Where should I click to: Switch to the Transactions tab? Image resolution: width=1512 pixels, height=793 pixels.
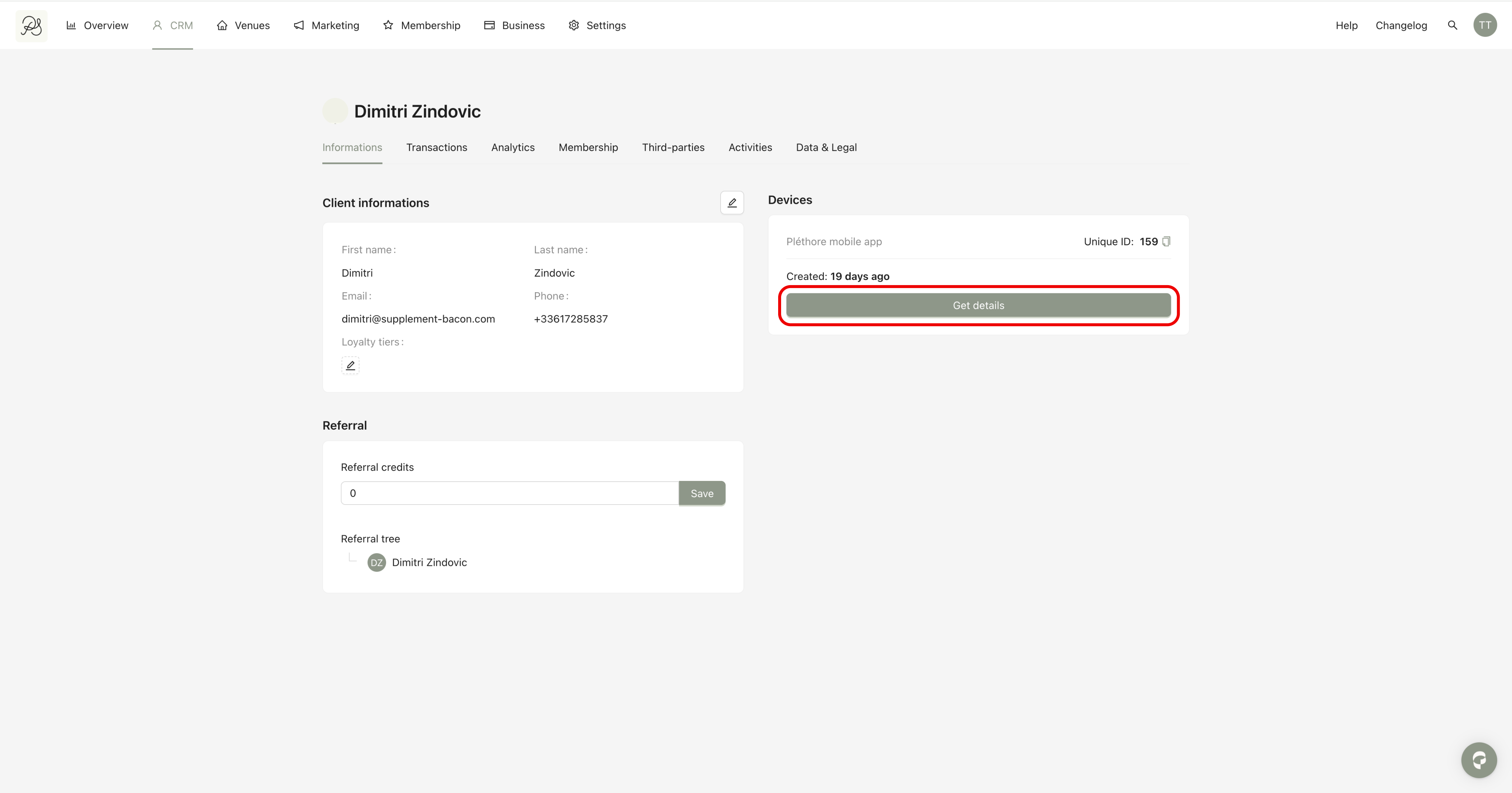436,147
